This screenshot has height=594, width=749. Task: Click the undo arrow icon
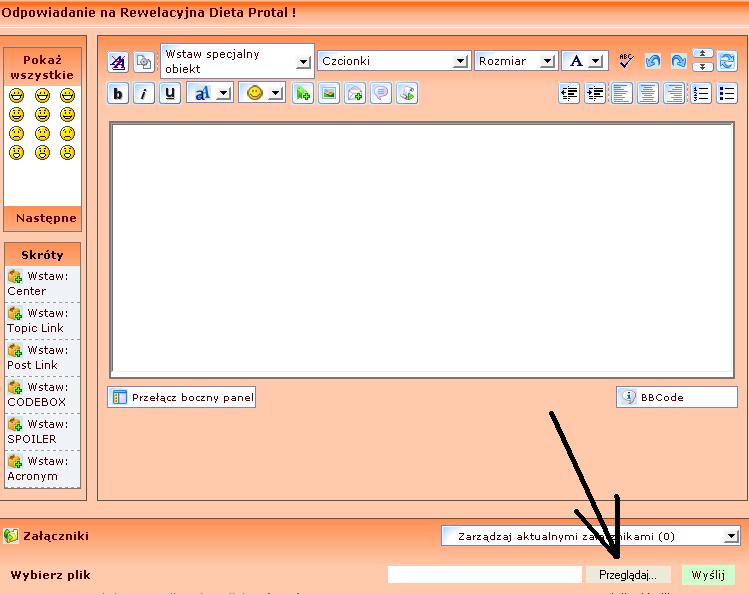click(653, 61)
